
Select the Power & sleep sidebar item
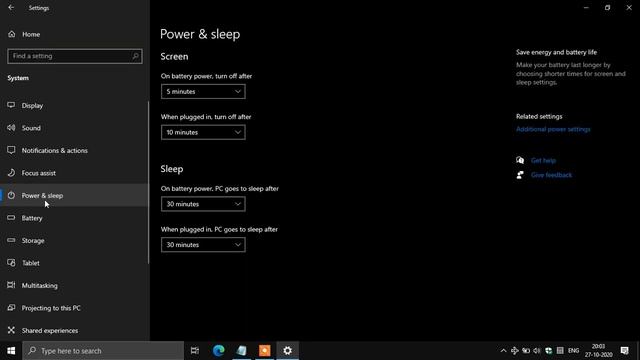tap(74, 196)
